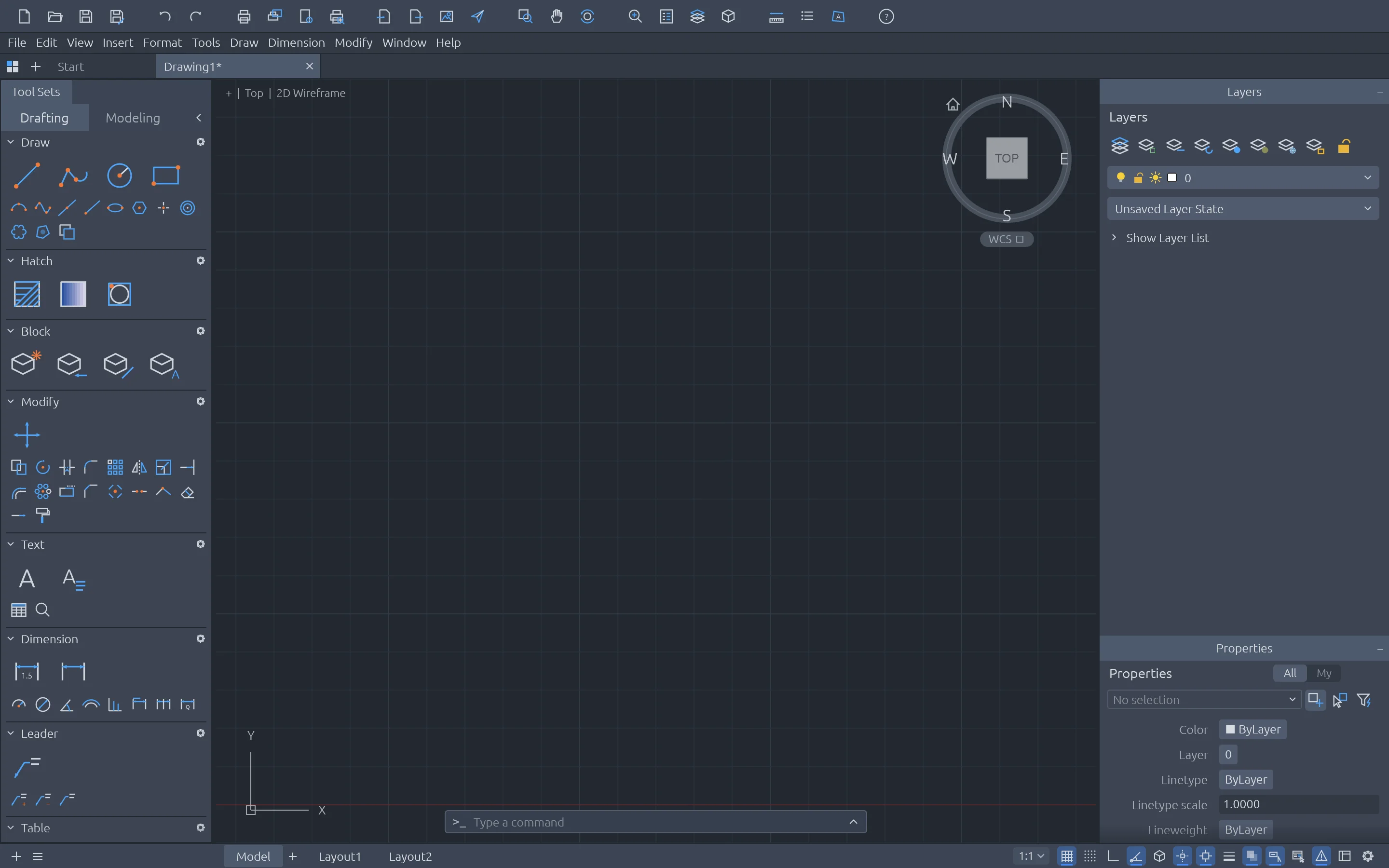Viewport: 1389px width, 868px height.
Task: Open the No selection dropdown
Action: 1204,699
